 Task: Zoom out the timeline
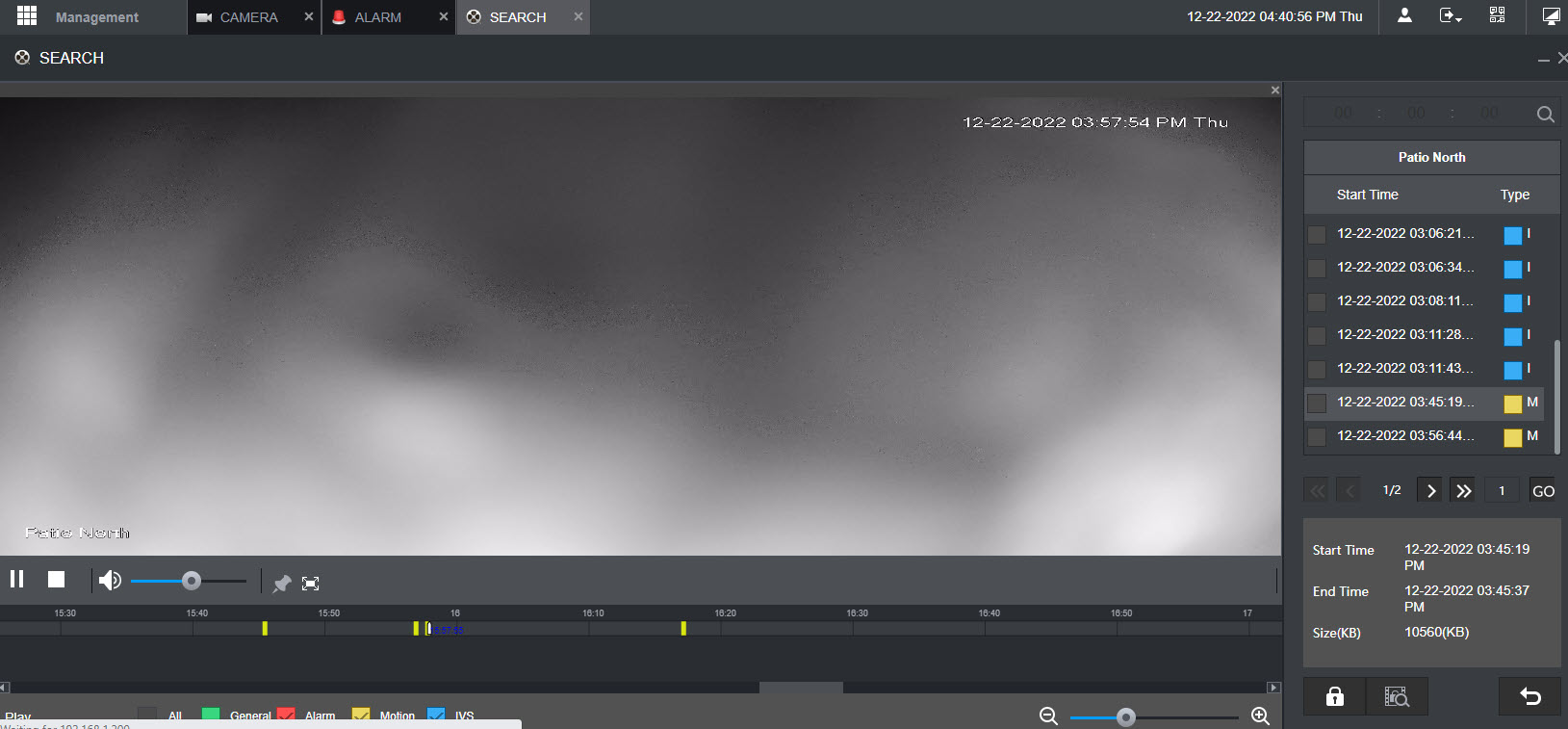pyautogui.click(x=1048, y=716)
